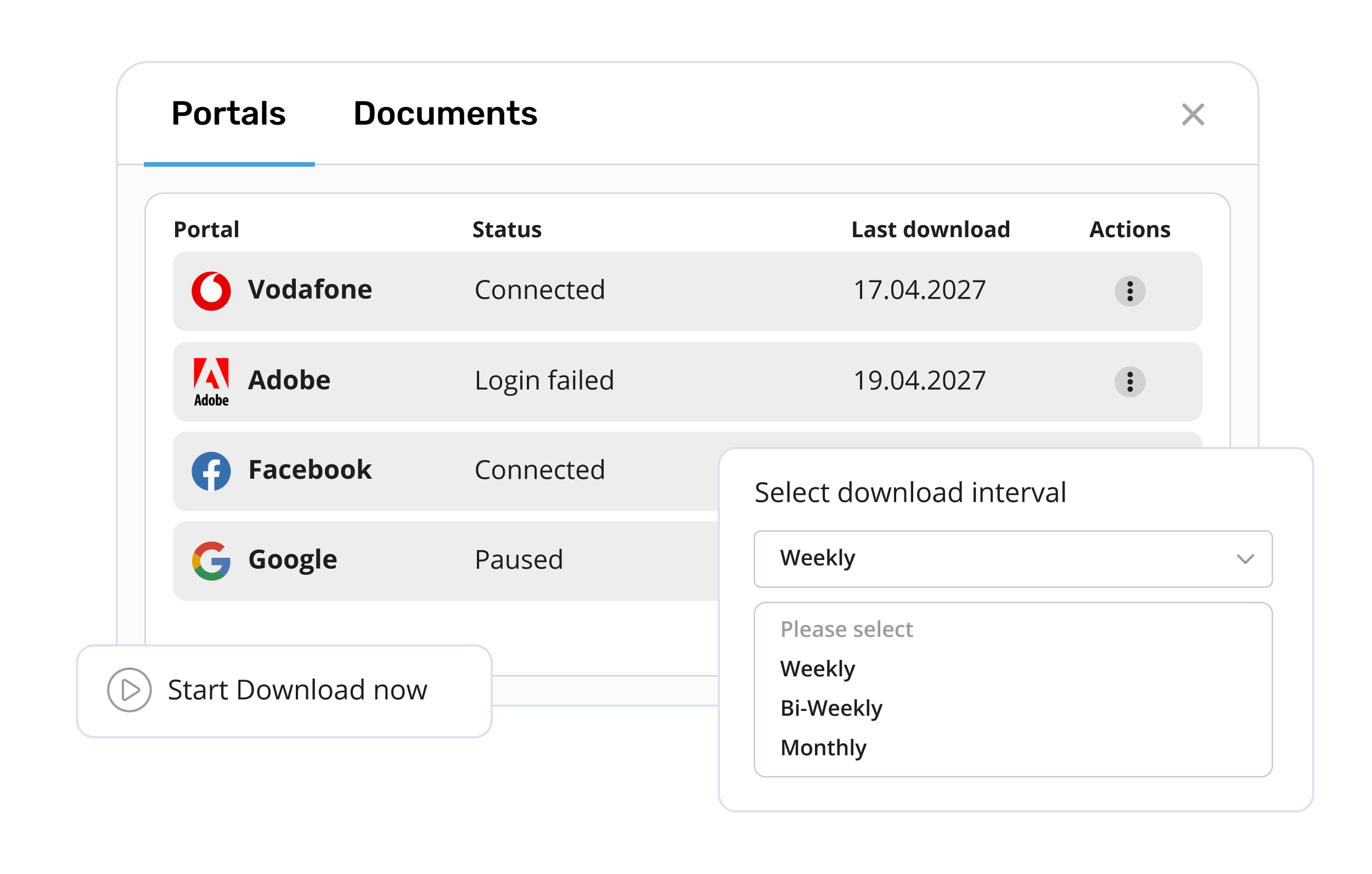1372x874 pixels.
Task: Switch to the Portals tab
Action: tap(228, 114)
